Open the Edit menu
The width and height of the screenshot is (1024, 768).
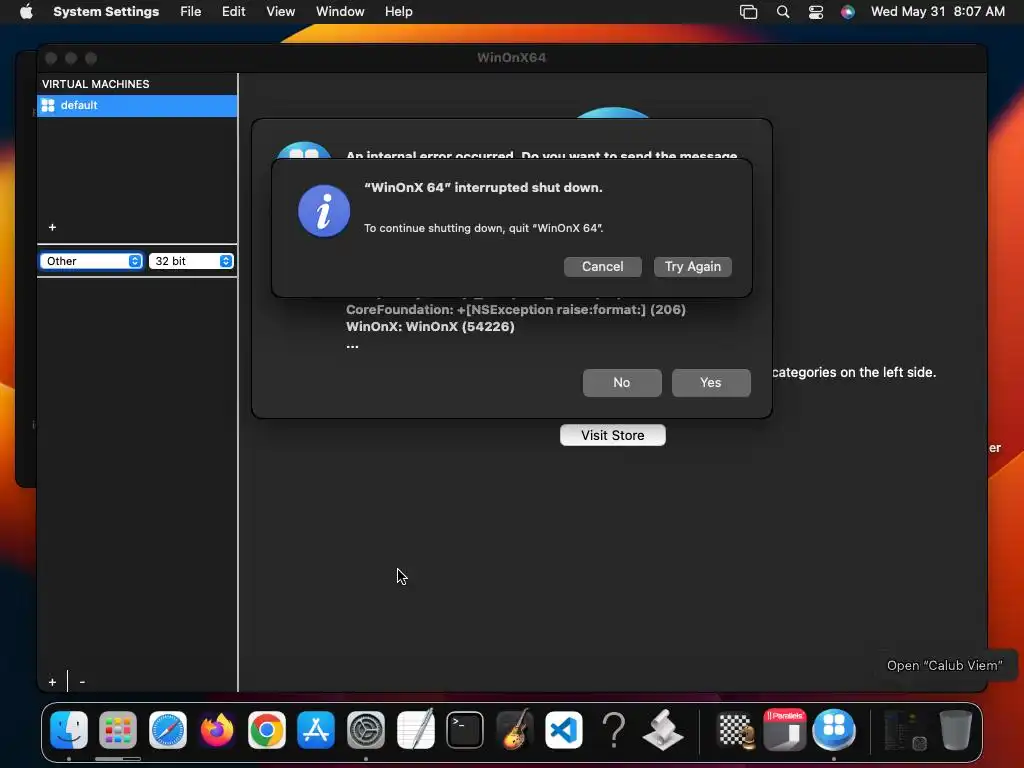tap(233, 12)
